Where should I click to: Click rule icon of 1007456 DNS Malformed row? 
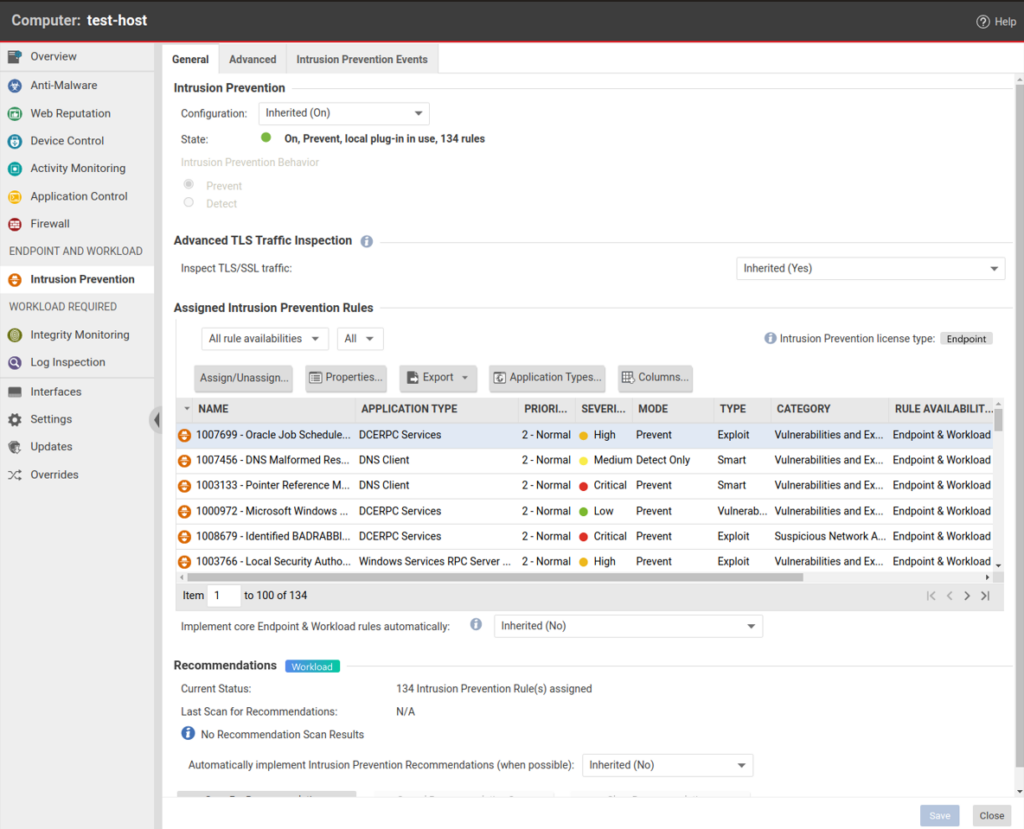click(x=185, y=461)
